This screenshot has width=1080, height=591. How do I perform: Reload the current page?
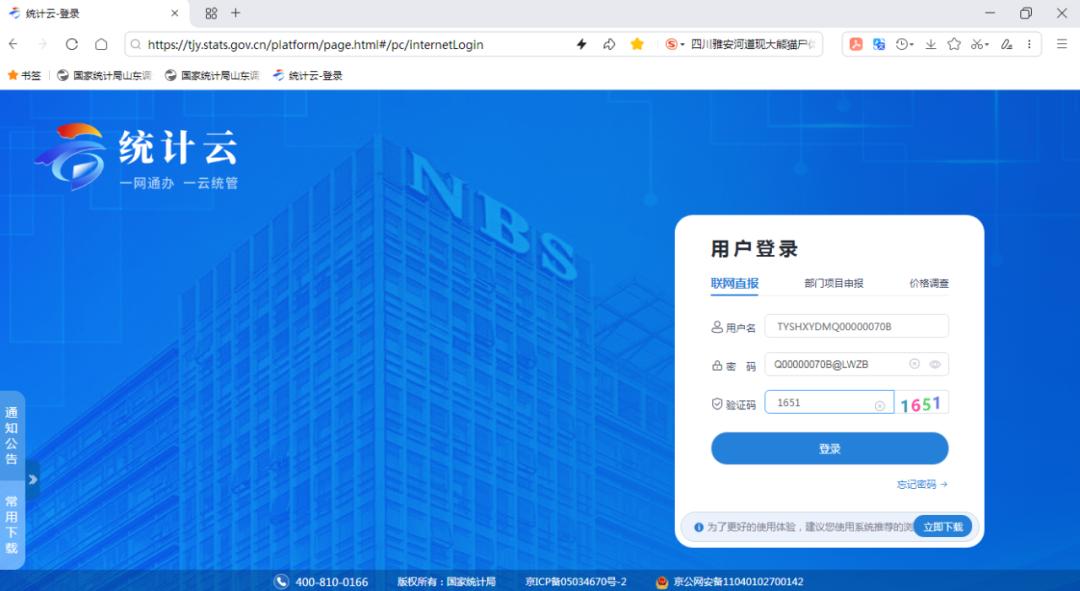[72, 44]
